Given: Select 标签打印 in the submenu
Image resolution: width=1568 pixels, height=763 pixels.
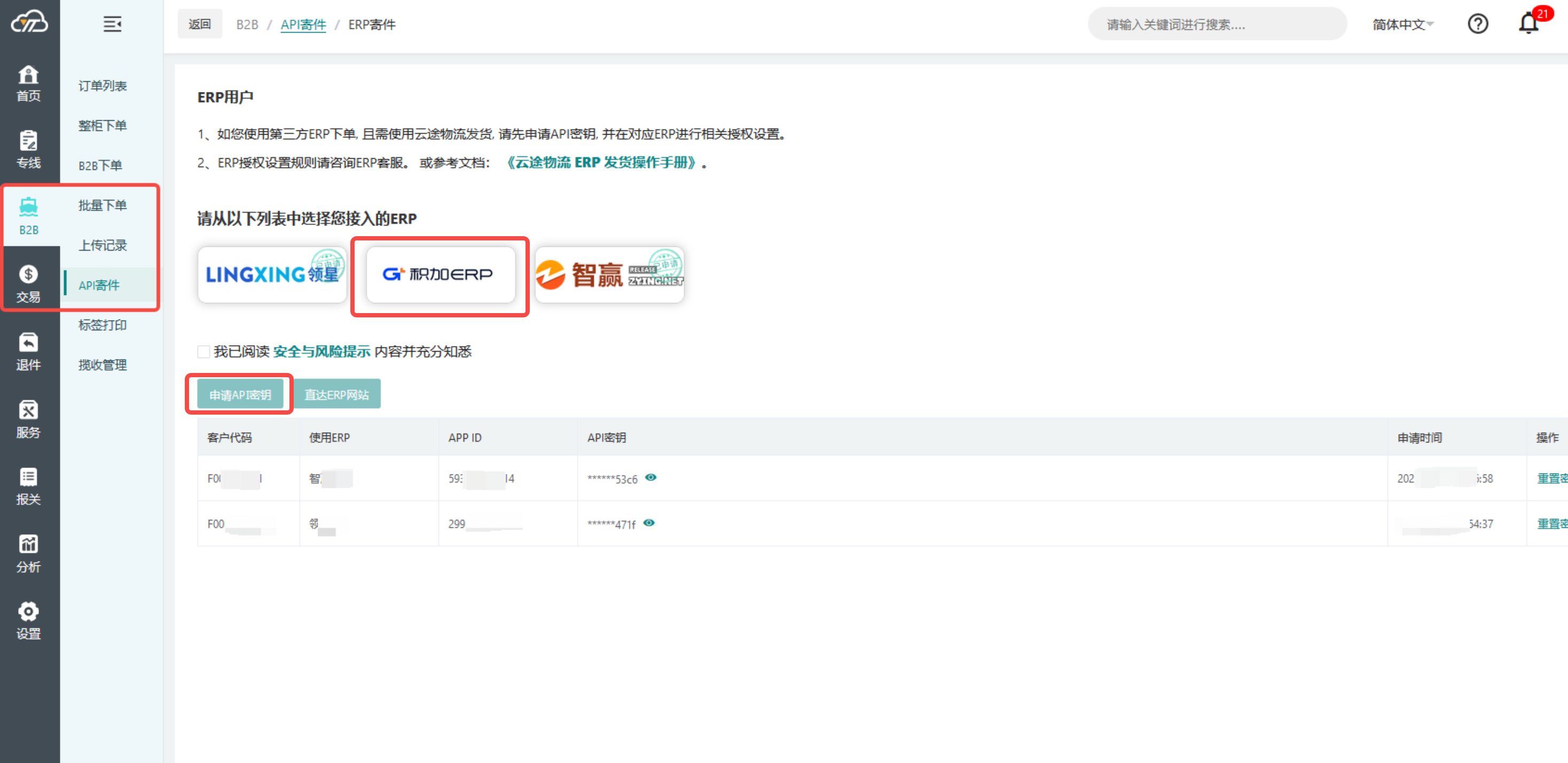Looking at the screenshot, I should click(102, 325).
